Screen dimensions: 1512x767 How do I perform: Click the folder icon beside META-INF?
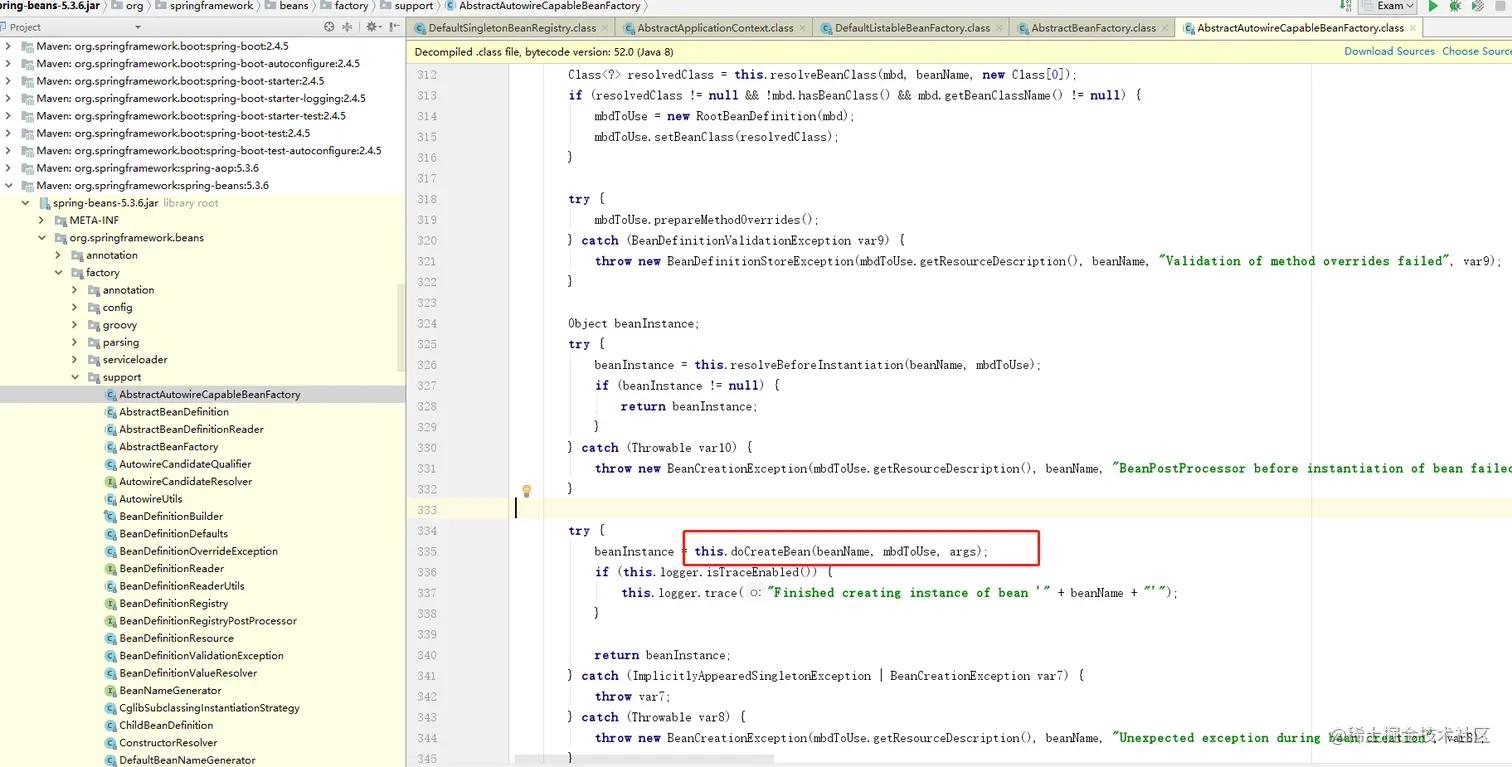coord(61,220)
